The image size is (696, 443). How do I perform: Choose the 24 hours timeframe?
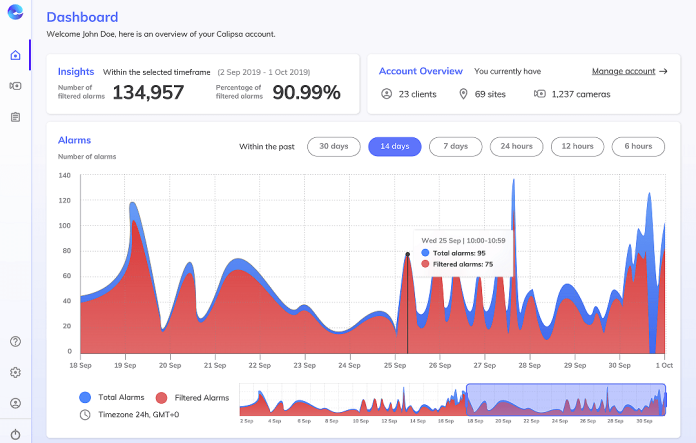tap(515, 146)
